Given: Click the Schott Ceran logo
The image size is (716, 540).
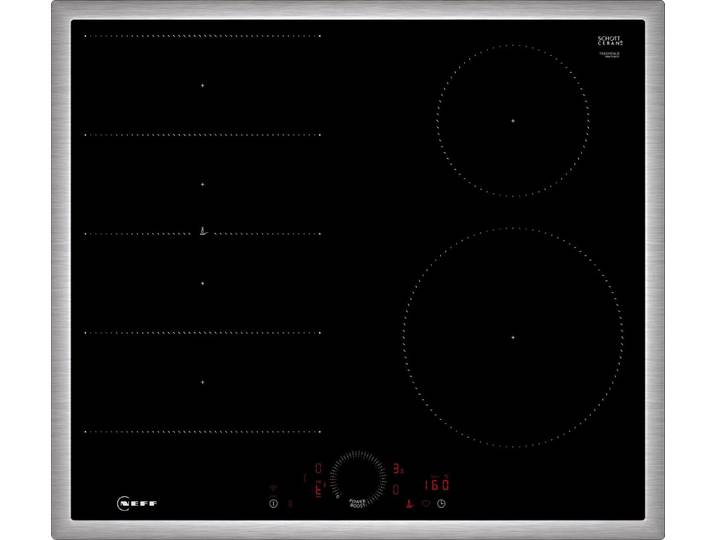Looking at the screenshot, I should tap(610, 41).
